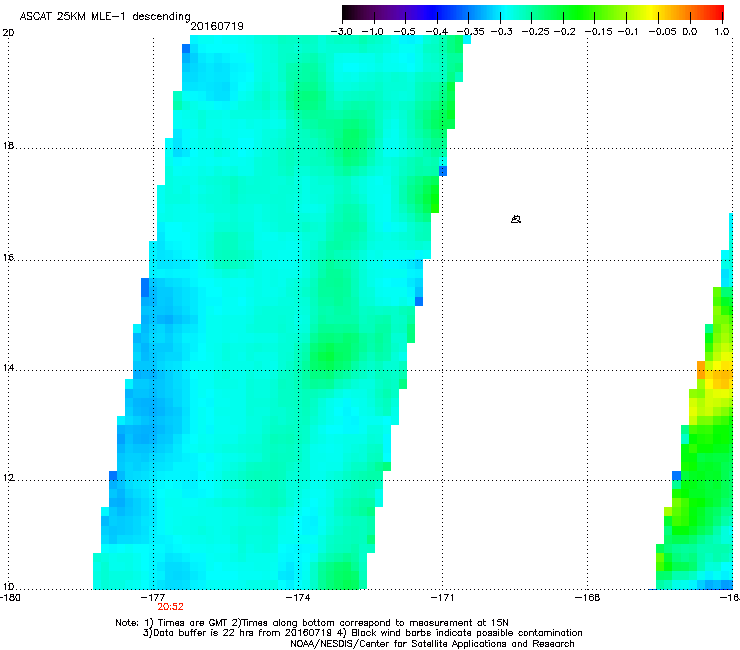Click the NOAA/NESDIS credit line
This screenshot has width=740, height=650.
(432, 644)
